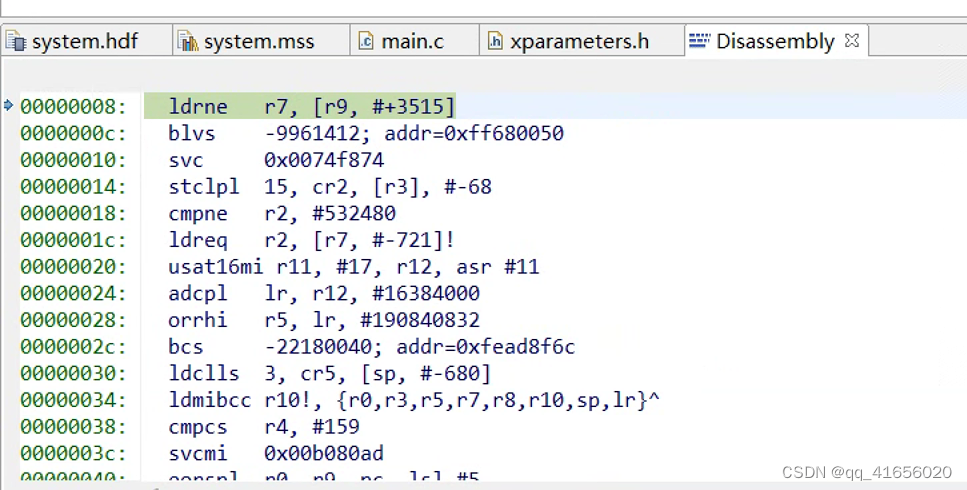The height and width of the screenshot is (490, 967).
Task: Select the orrhi r5 instruction
Action: [x=324, y=320]
